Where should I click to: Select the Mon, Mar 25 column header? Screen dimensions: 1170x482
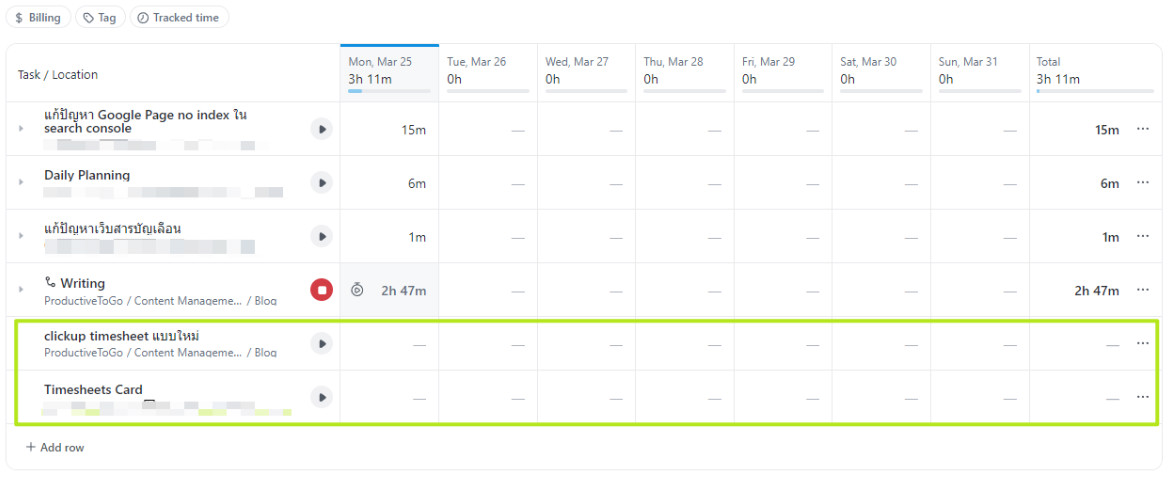(x=389, y=73)
